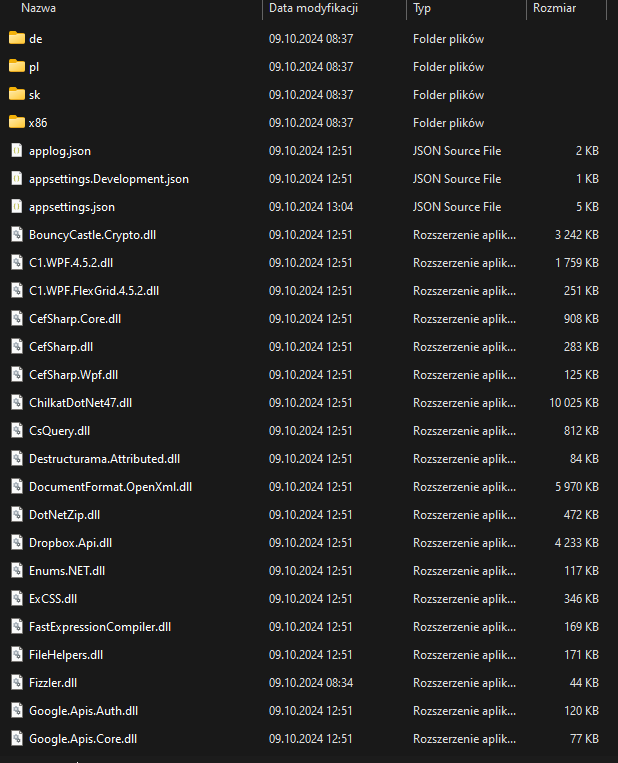Image resolution: width=618 pixels, height=763 pixels.
Task: Select file name DocumentFormat.OpenXml.dll
Action: pyautogui.click(x=110, y=487)
